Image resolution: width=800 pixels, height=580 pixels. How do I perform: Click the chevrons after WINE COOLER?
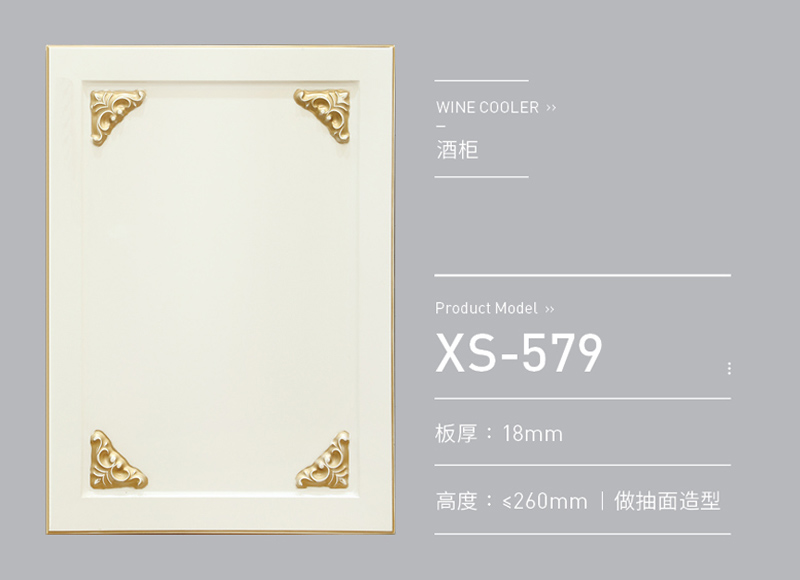(x=551, y=108)
